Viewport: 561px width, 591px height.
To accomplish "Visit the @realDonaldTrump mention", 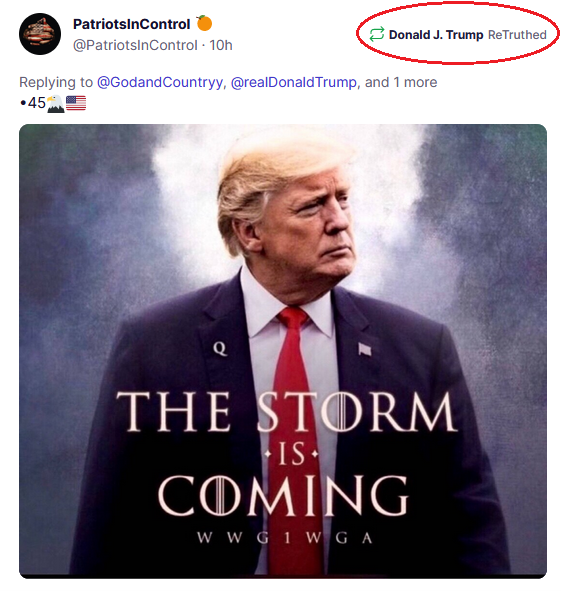I will [293, 82].
